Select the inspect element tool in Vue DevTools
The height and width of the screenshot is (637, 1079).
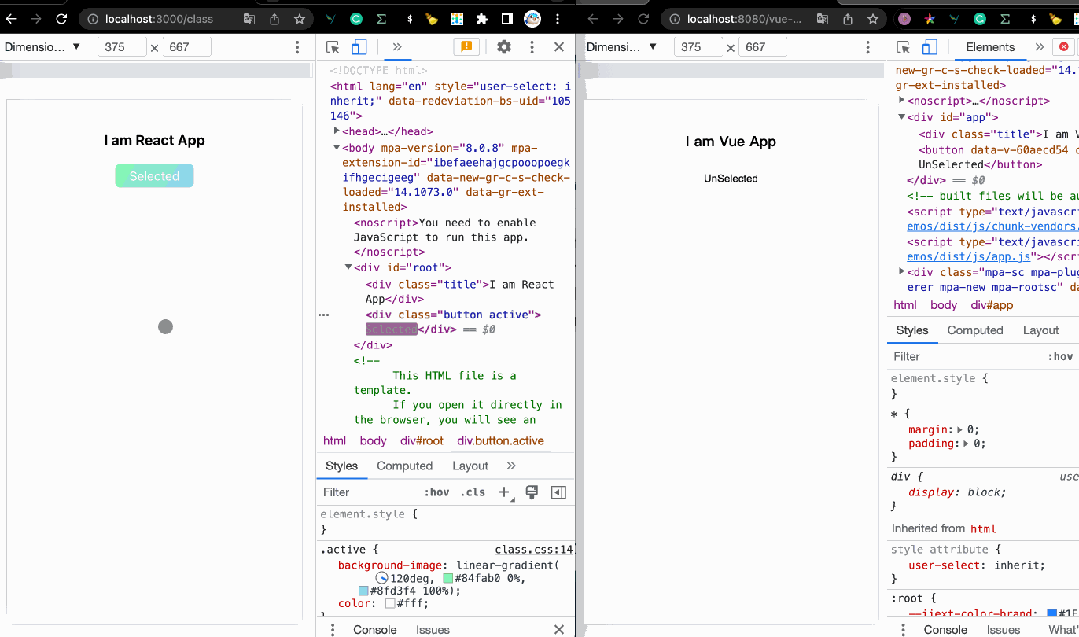904,47
